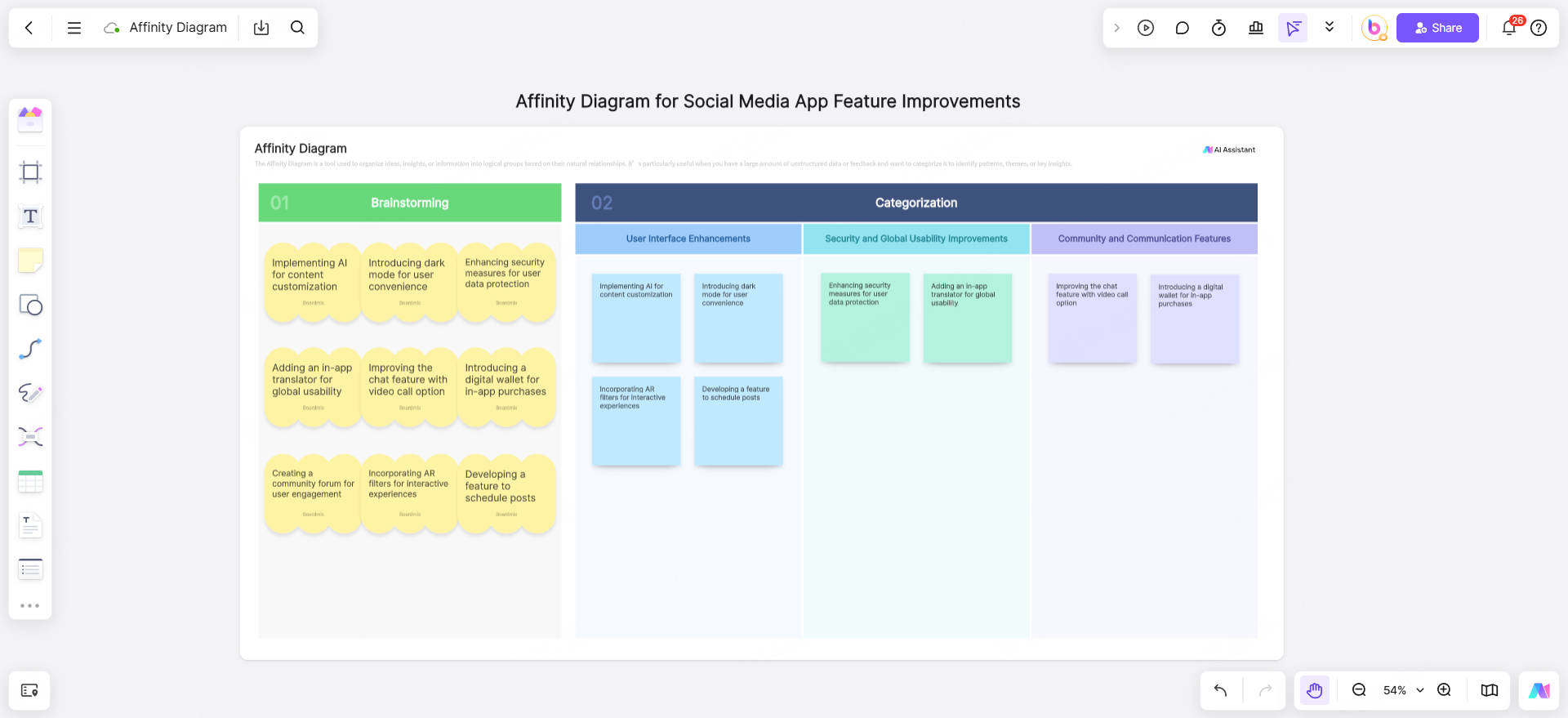Toggle the hand pan mode
Image resolution: width=1568 pixels, height=718 pixels.
pos(1314,690)
